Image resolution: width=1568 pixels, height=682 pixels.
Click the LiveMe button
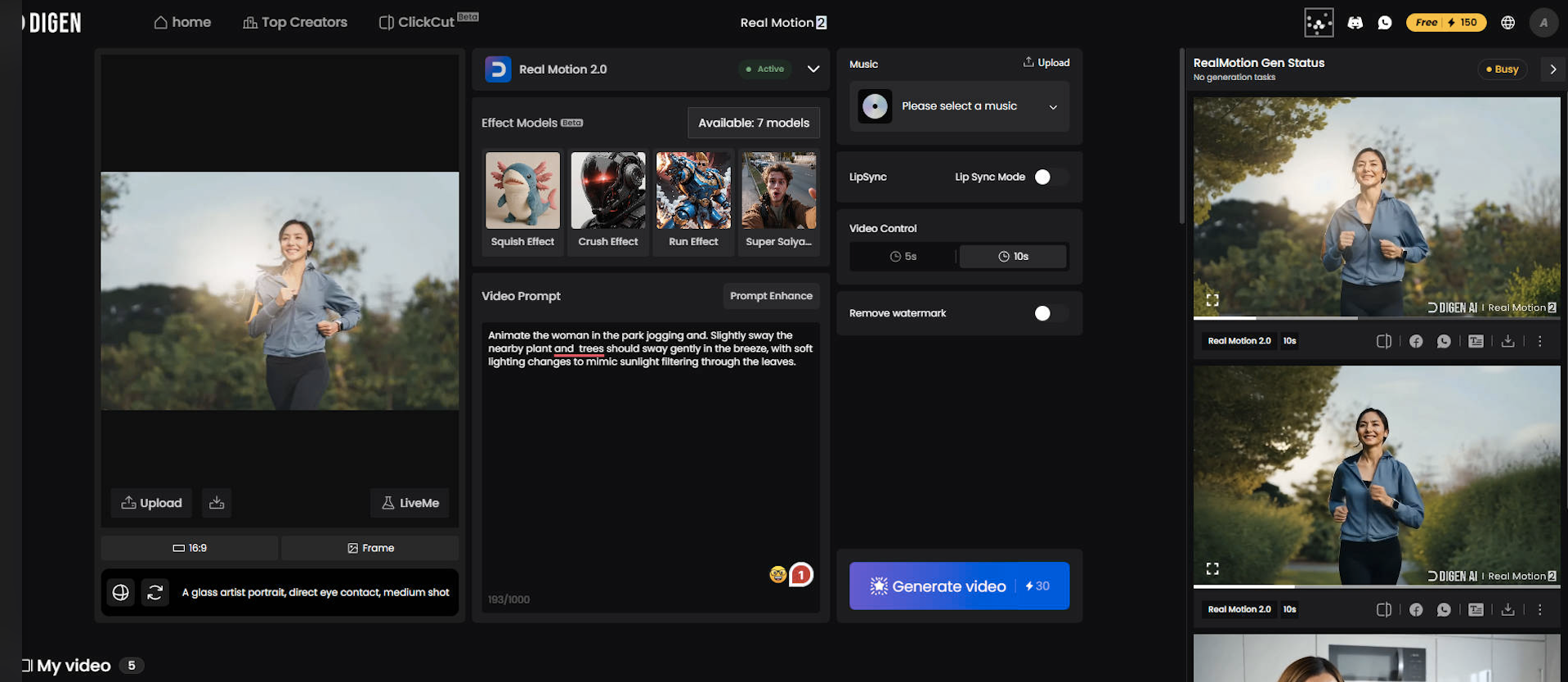[x=410, y=503]
